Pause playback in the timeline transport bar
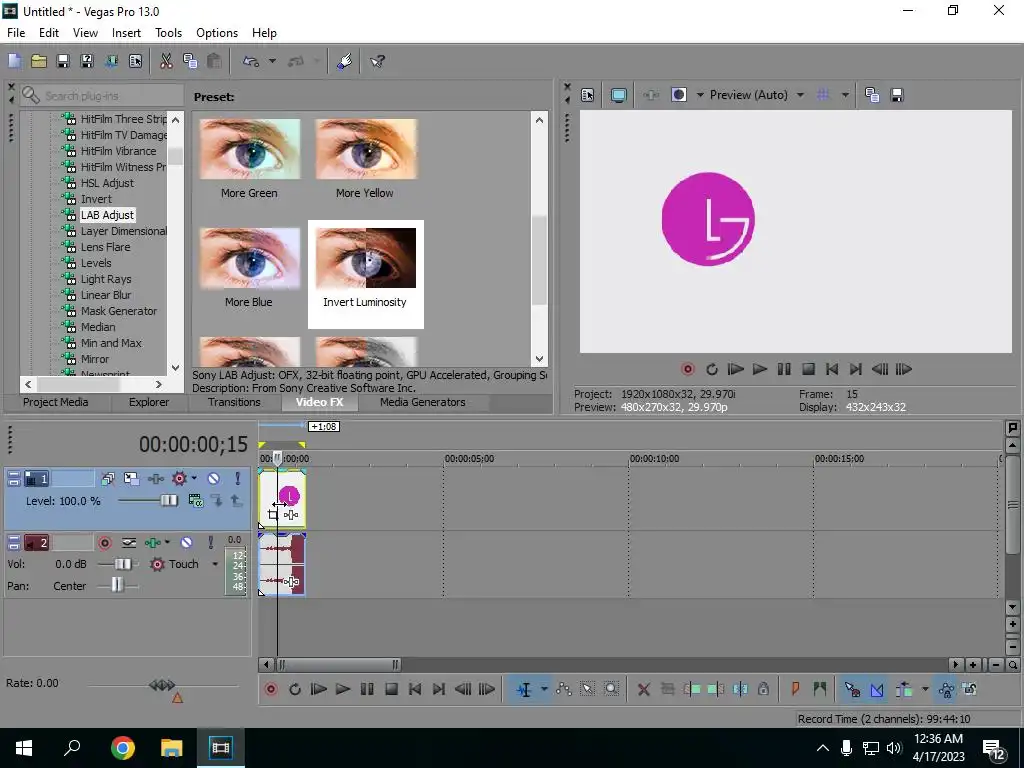 click(367, 689)
